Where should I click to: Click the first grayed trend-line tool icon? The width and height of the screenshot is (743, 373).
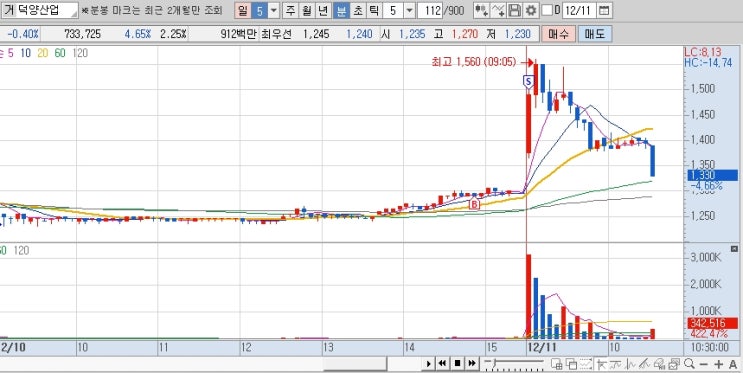(x=602, y=364)
